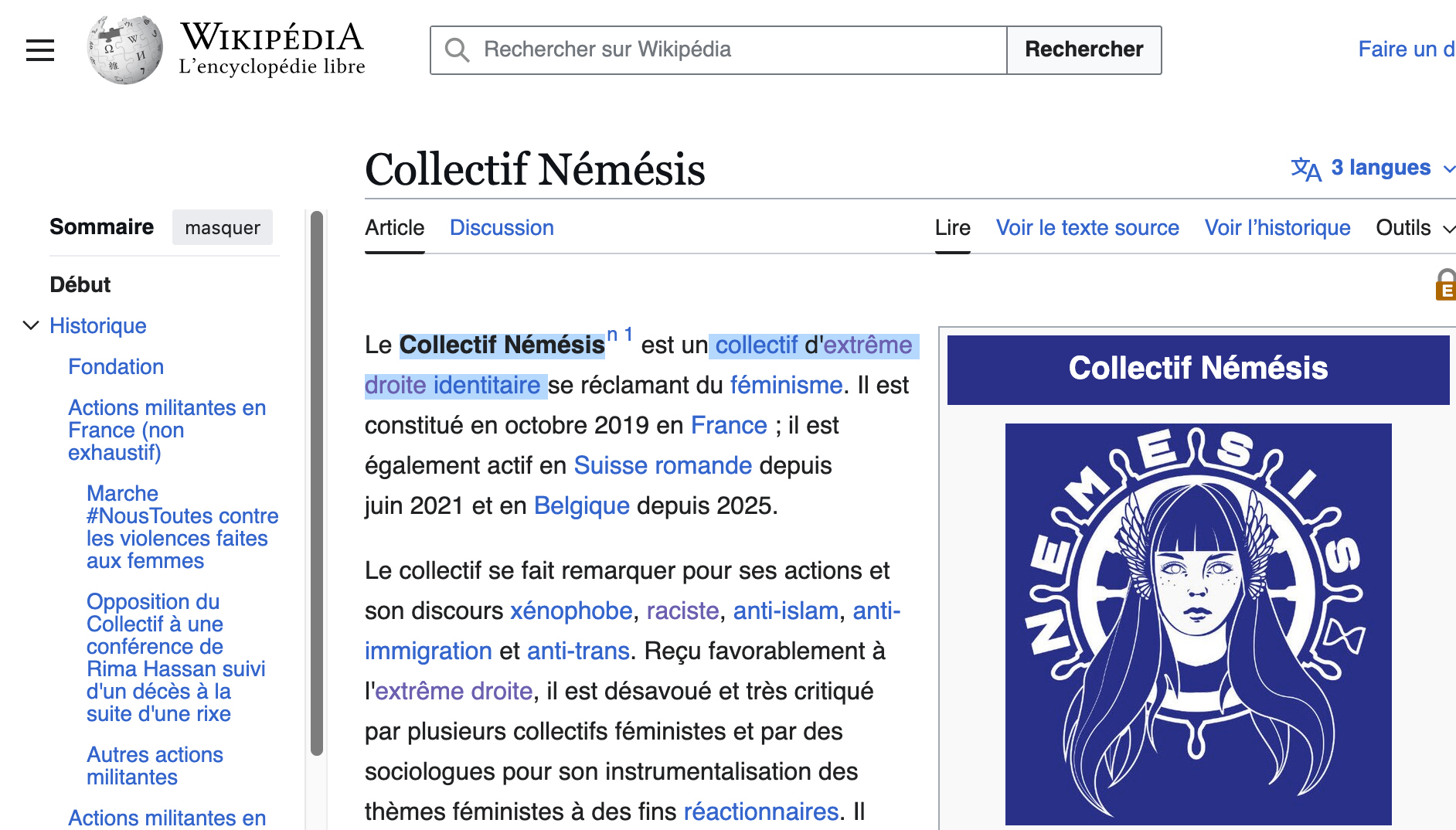Switch to the Discussion tab
Screen dimensions: 1456x830
(502, 228)
